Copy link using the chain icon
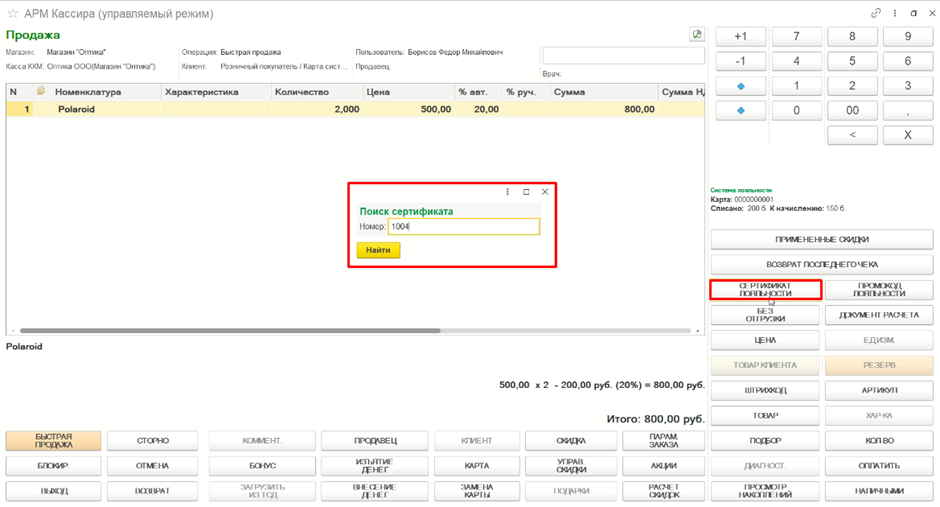This screenshot has width=940, height=507. (876, 13)
